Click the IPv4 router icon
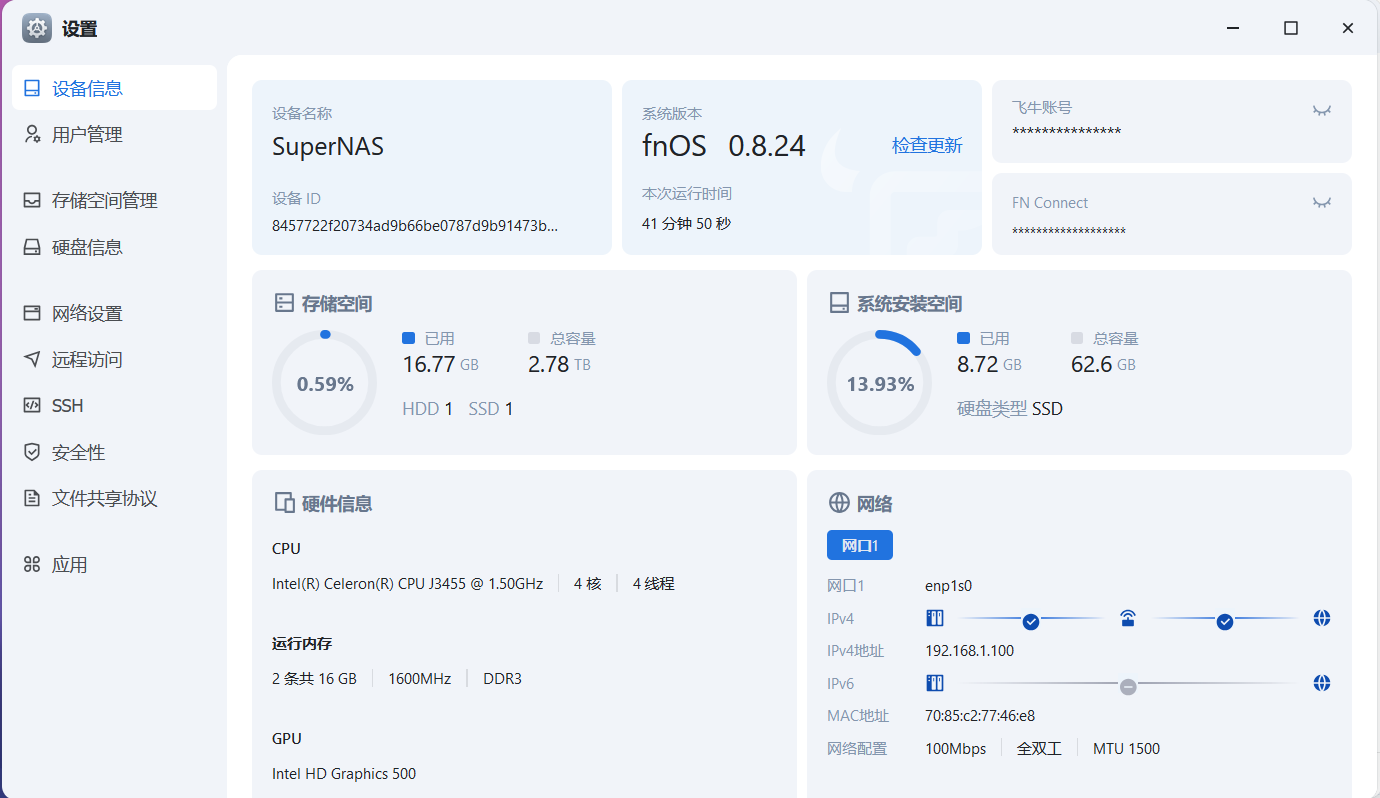The width and height of the screenshot is (1380, 798). [1128, 618]
